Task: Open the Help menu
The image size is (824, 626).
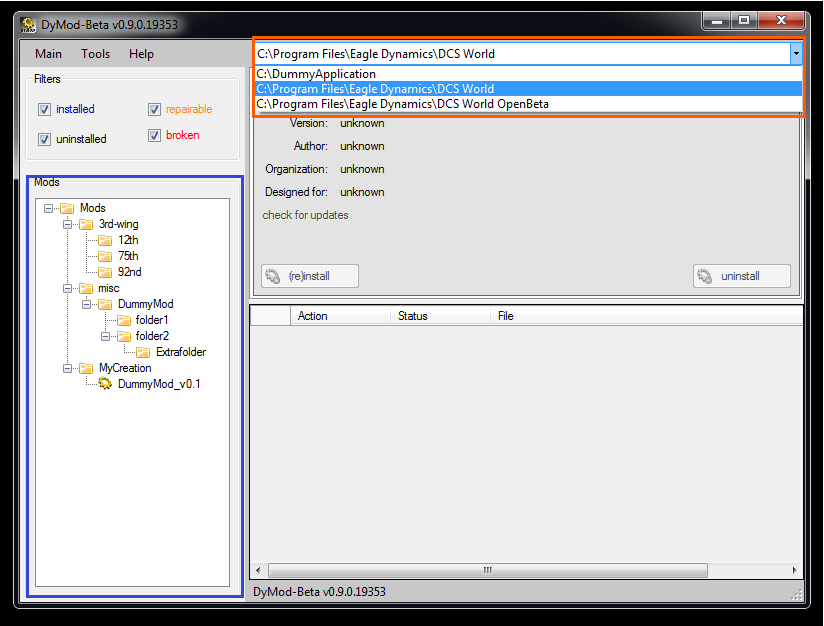Action: pos(141,54)
